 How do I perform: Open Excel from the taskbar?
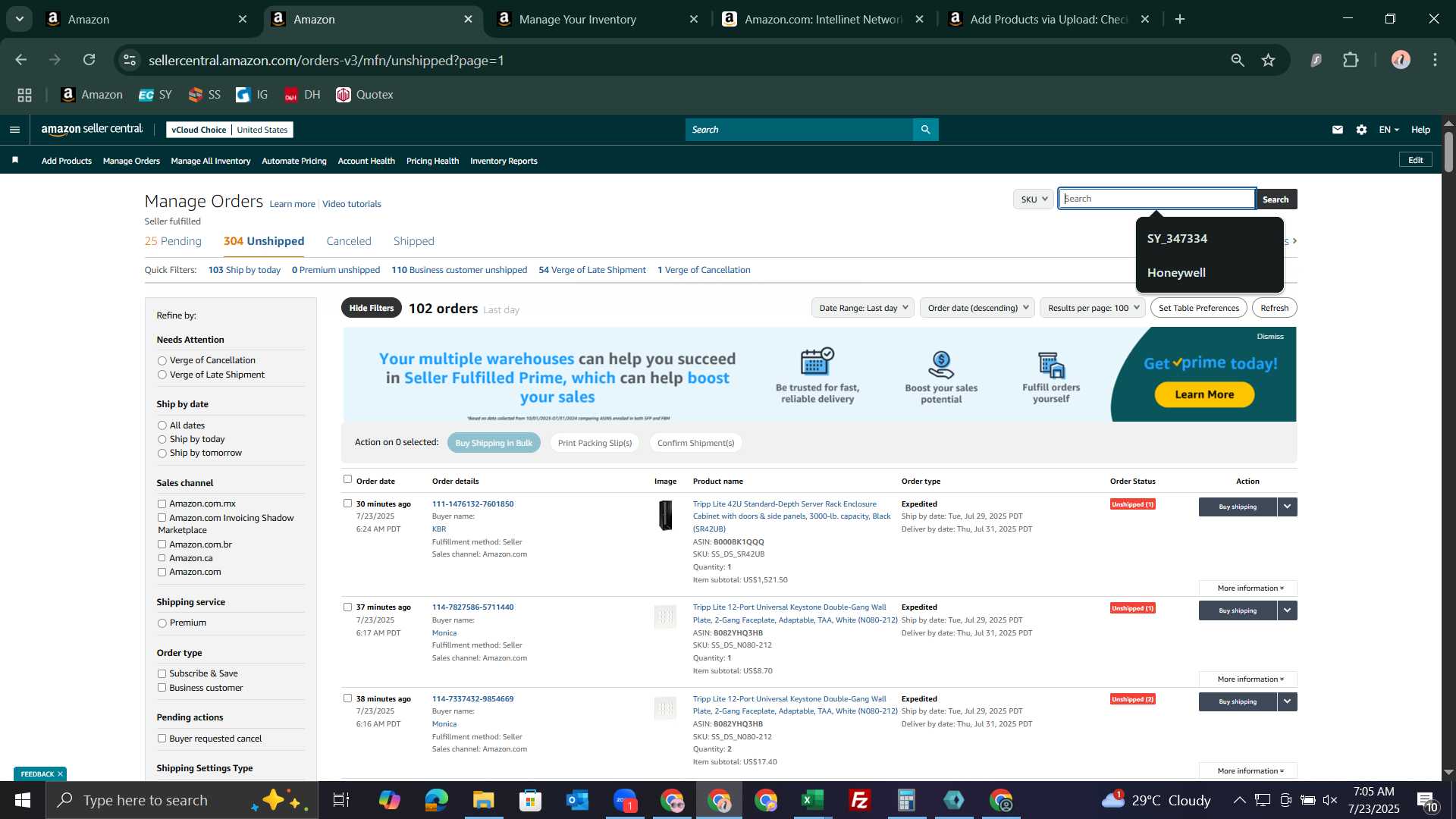tap(813, 800)
